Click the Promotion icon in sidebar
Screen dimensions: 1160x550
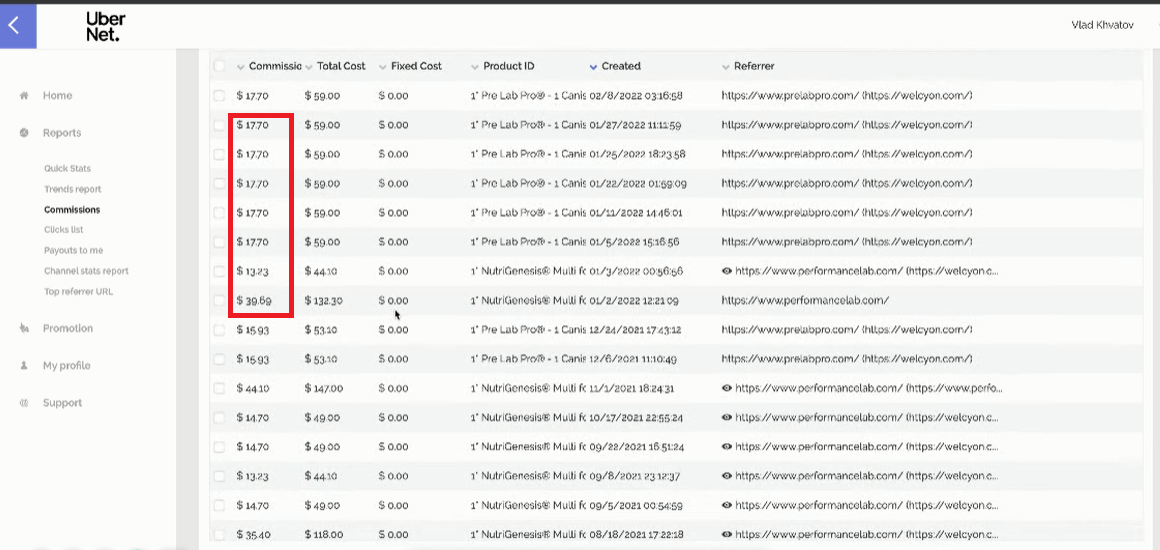[x=24, y=328]
